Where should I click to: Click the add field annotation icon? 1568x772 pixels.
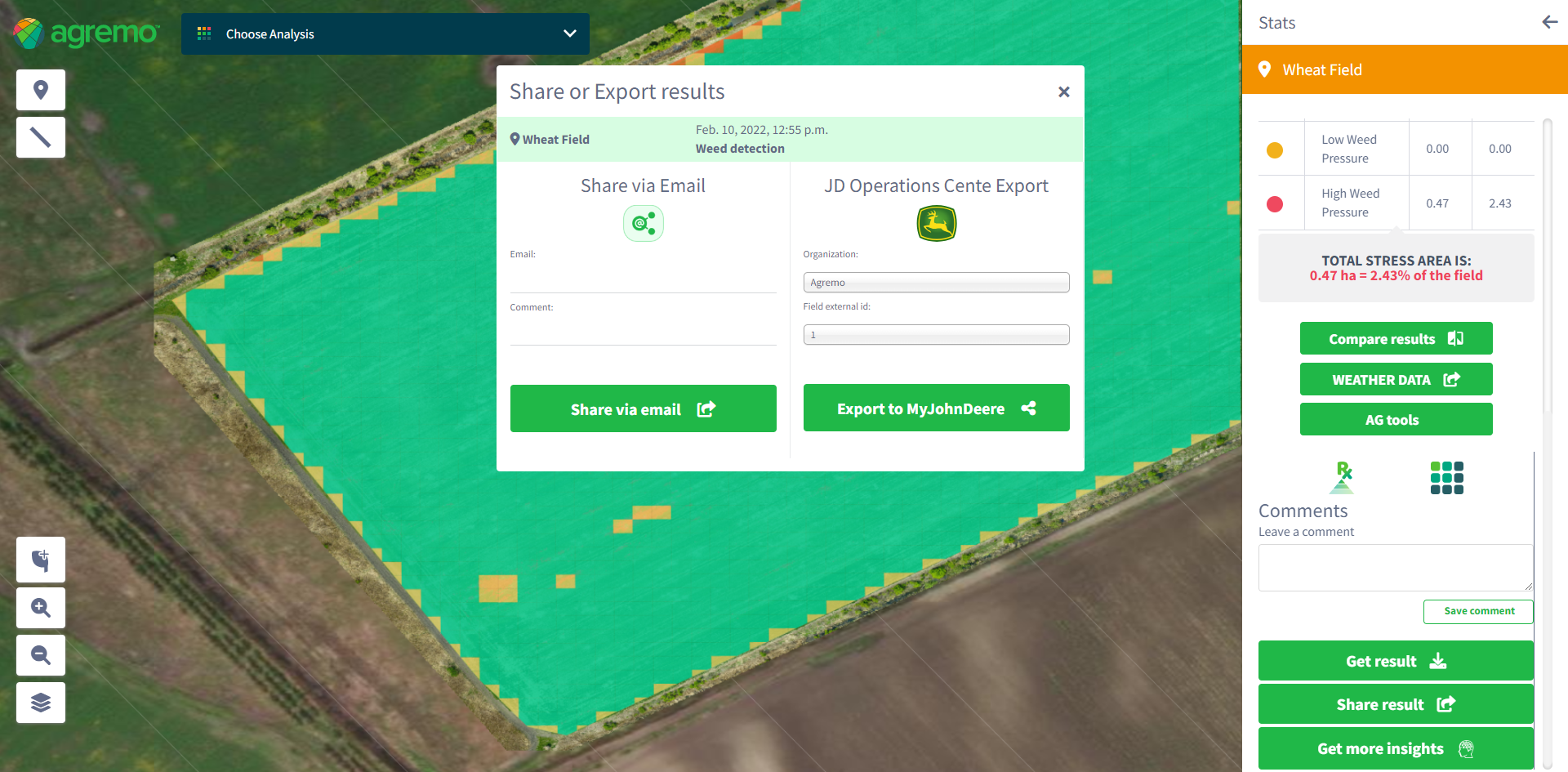[x=41, y=560]
